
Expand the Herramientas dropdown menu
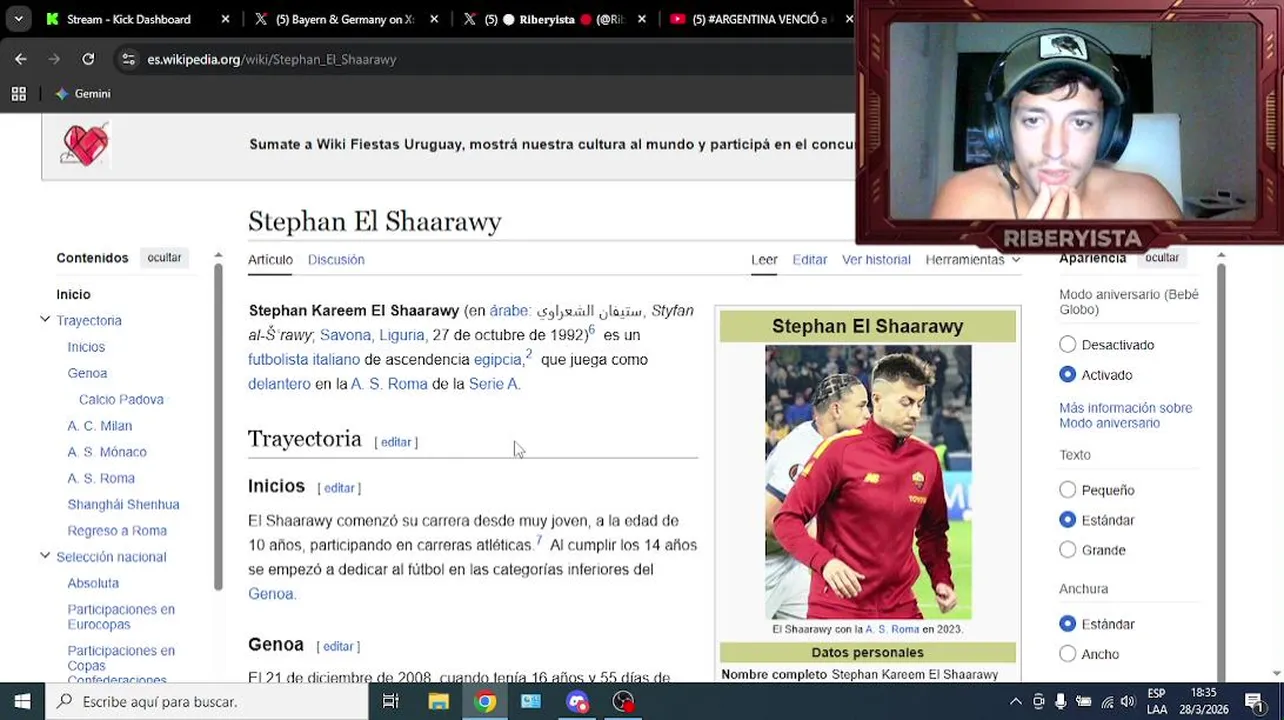click(x=972, y=259)
